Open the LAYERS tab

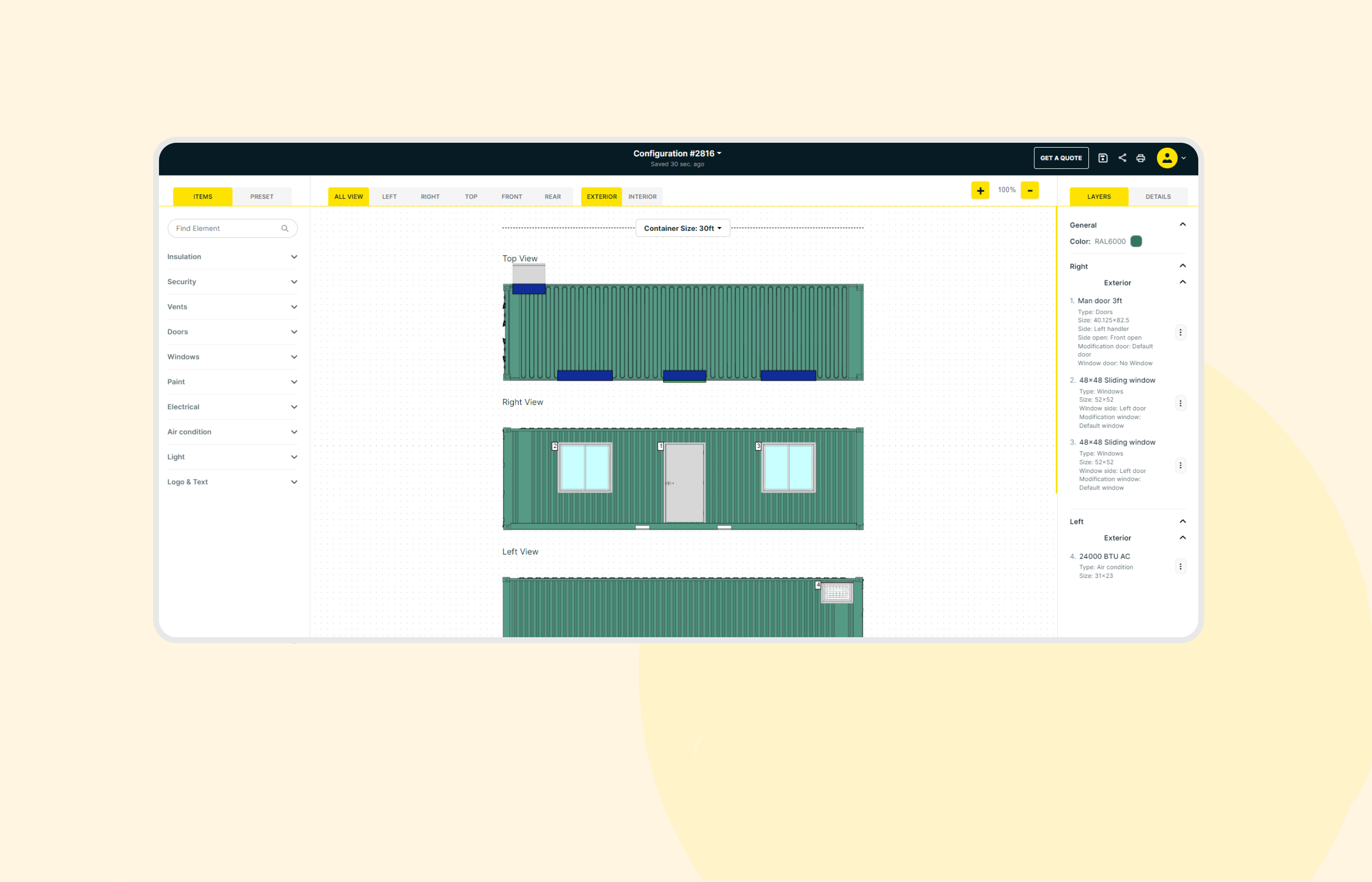pyautogui.click(x=1099, y=196)
